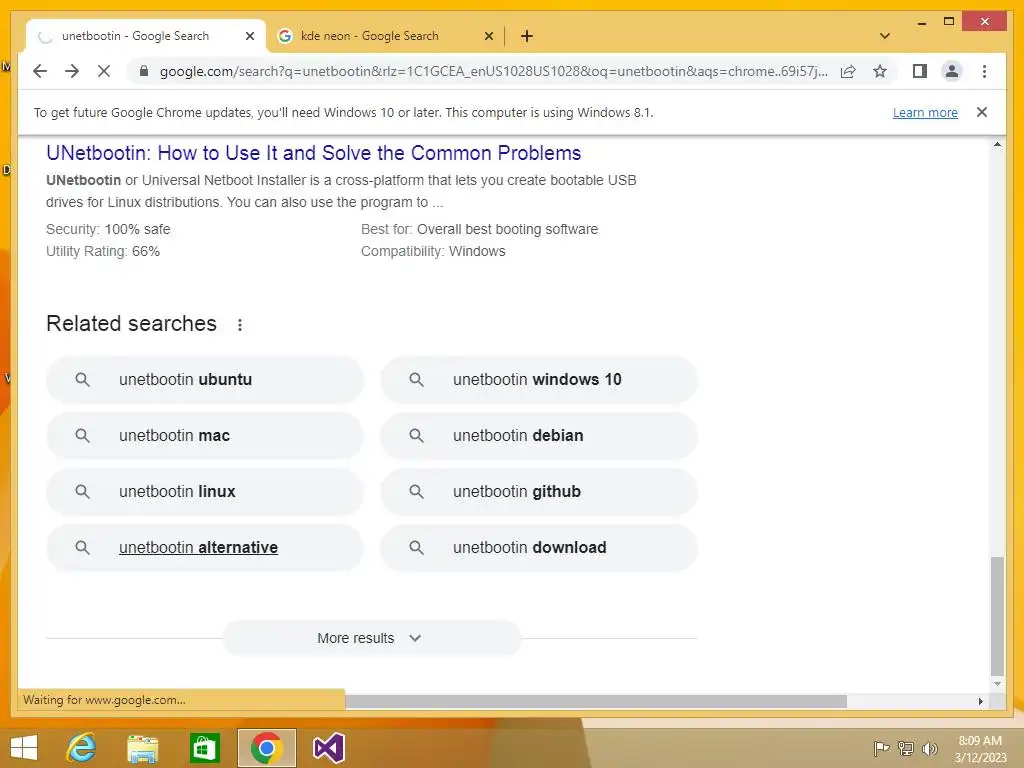Screen dimensions: 1024x768
Task: Click the scroll up arrow
Action: coord(997,144)
